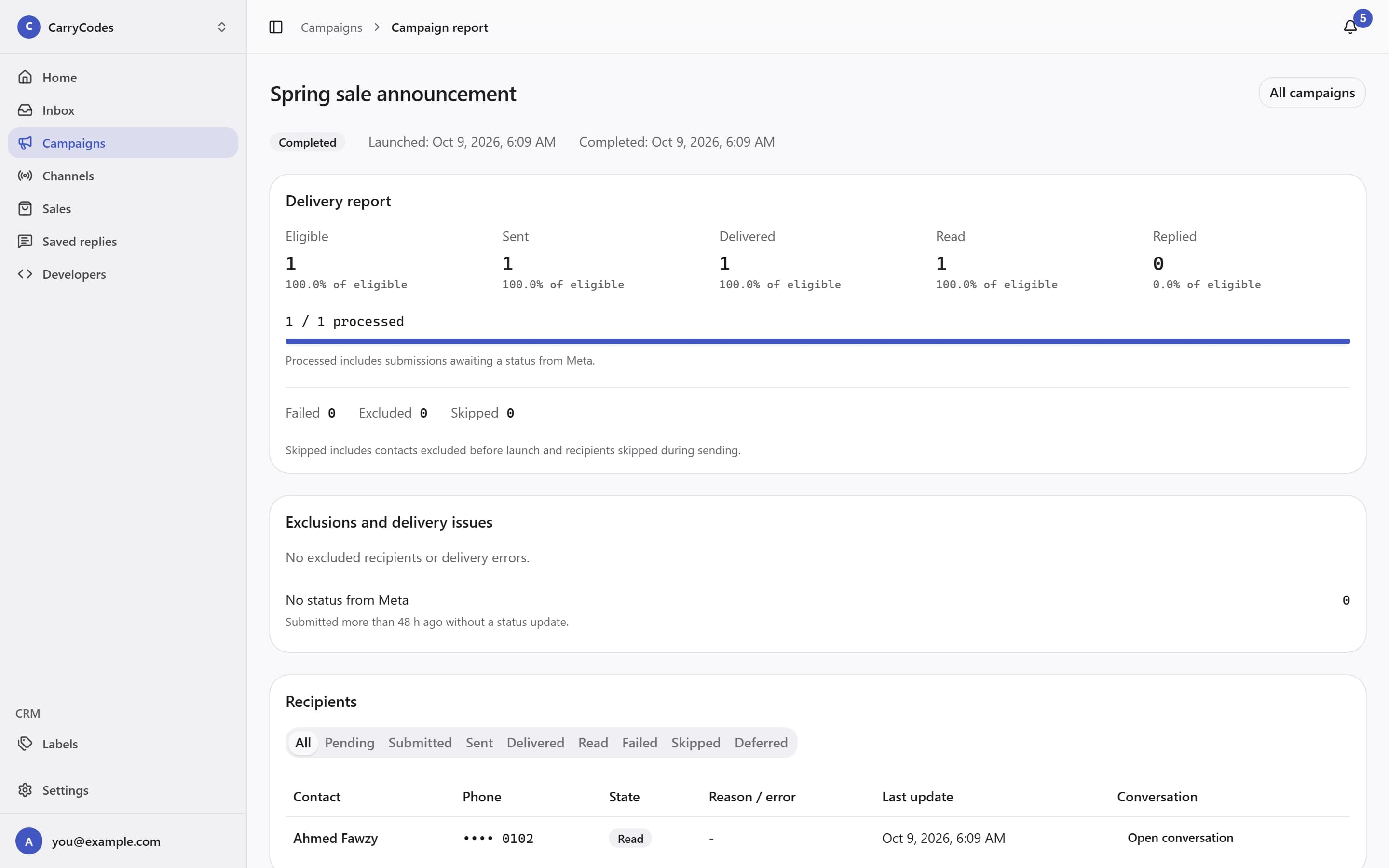Click the Completed status badge

pyautogui.click(x=307, y=142)
